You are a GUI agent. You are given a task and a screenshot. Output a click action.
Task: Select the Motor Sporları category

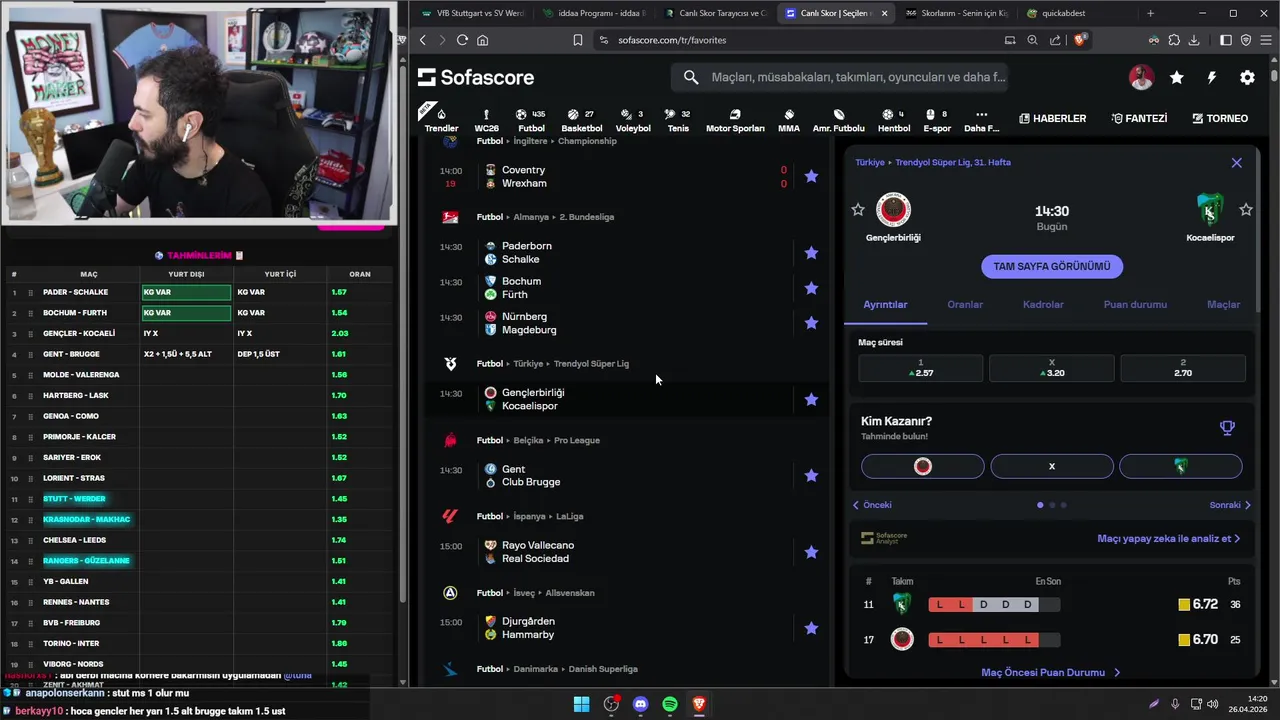coord(735,120)
